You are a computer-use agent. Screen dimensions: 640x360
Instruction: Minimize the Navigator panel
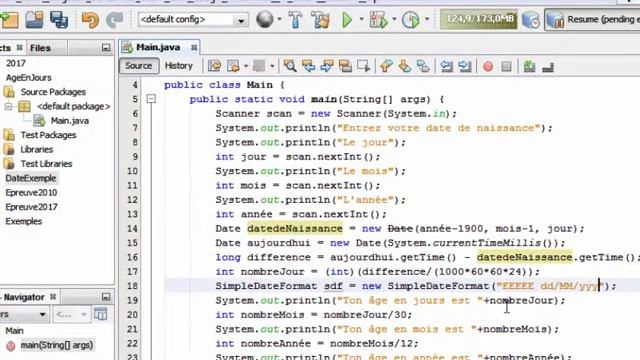pos(106,297)
